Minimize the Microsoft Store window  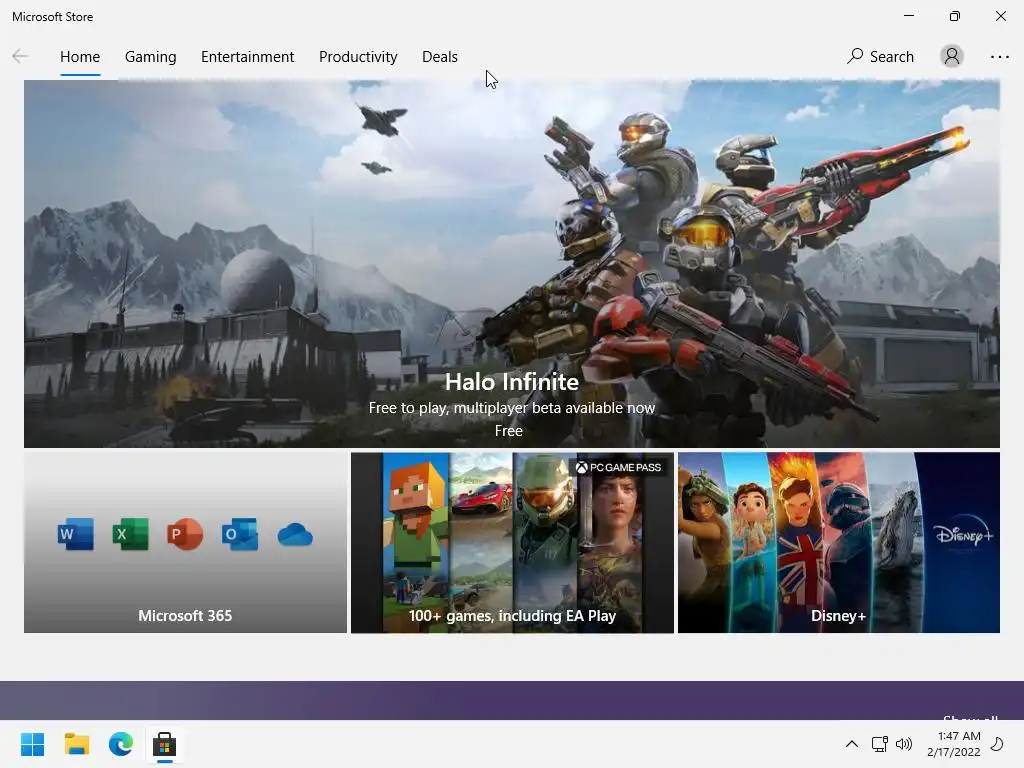pos(908,16)
